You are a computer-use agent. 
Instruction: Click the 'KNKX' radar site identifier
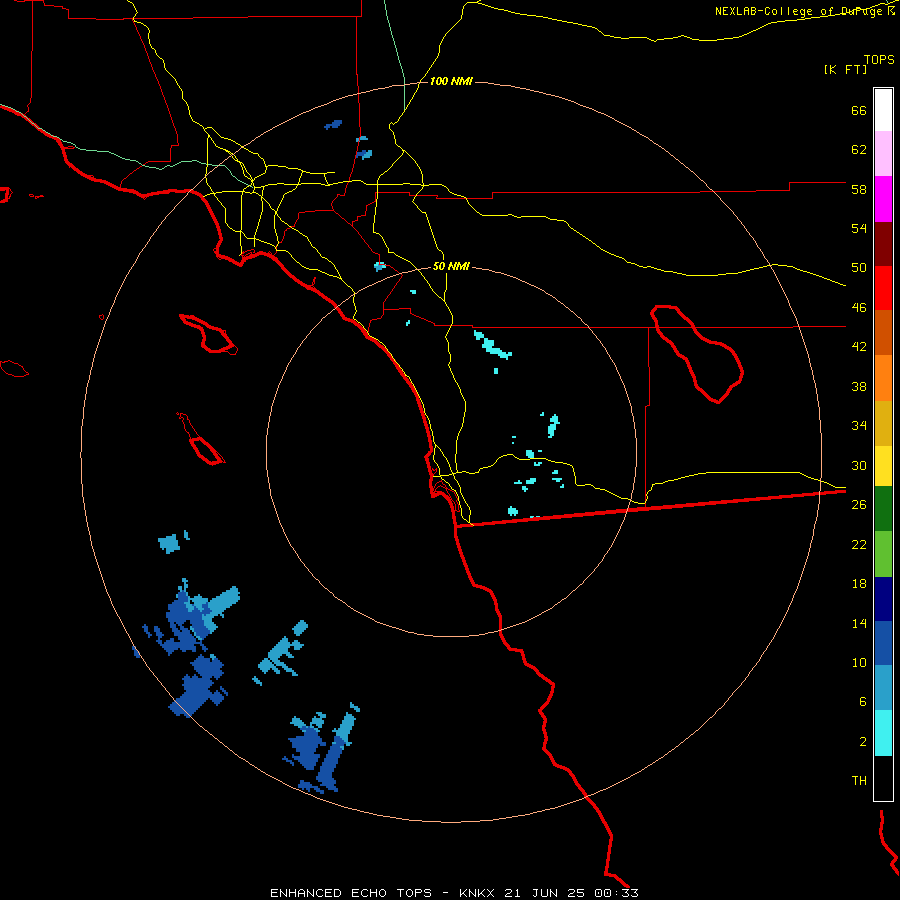coord(478,893)
